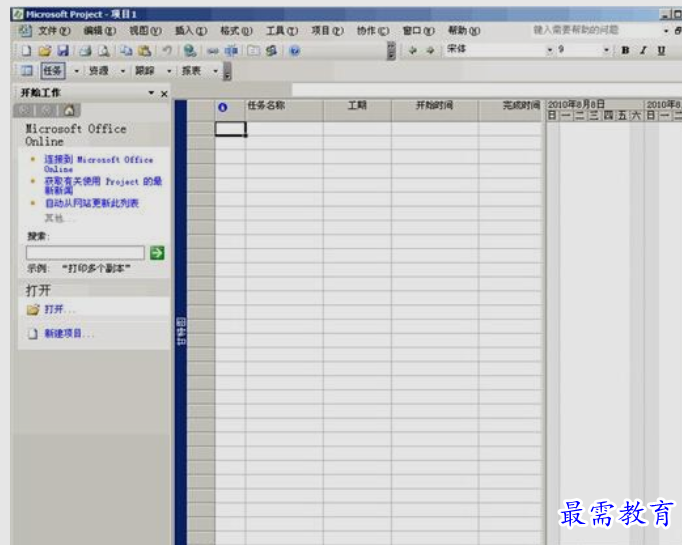Open the 帮助 menu
682x545 pixels.
pyautogui.click(x=464, y=31)
